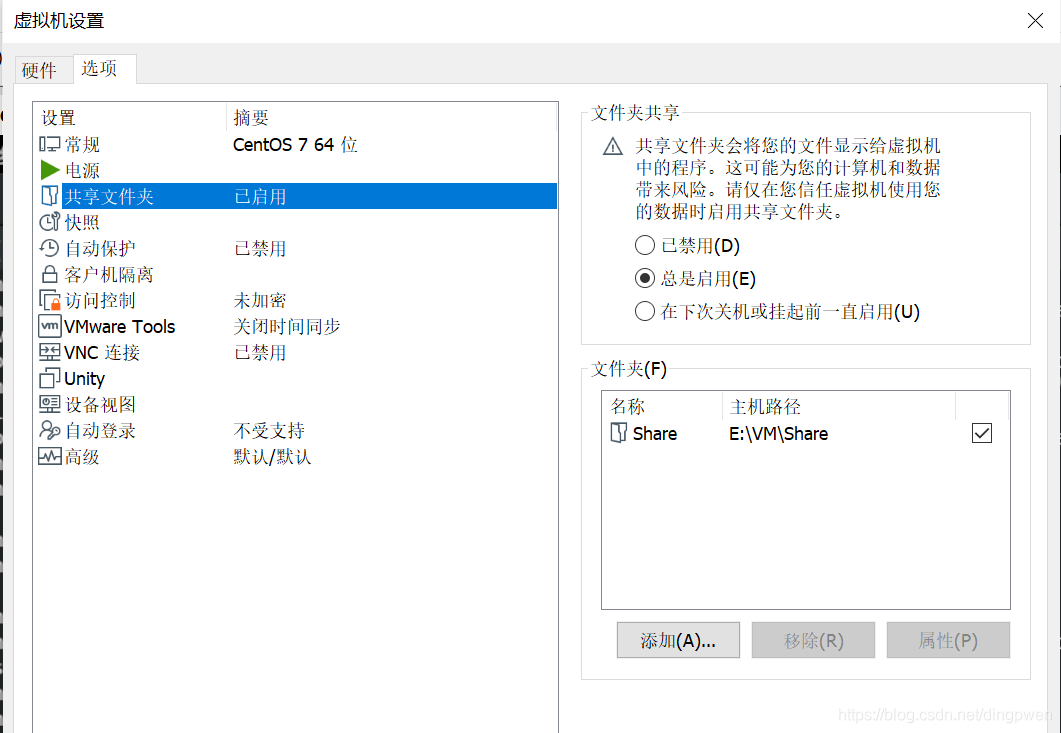Click the 添加(A)... button
1061x733 pixels.
point(678,640)
